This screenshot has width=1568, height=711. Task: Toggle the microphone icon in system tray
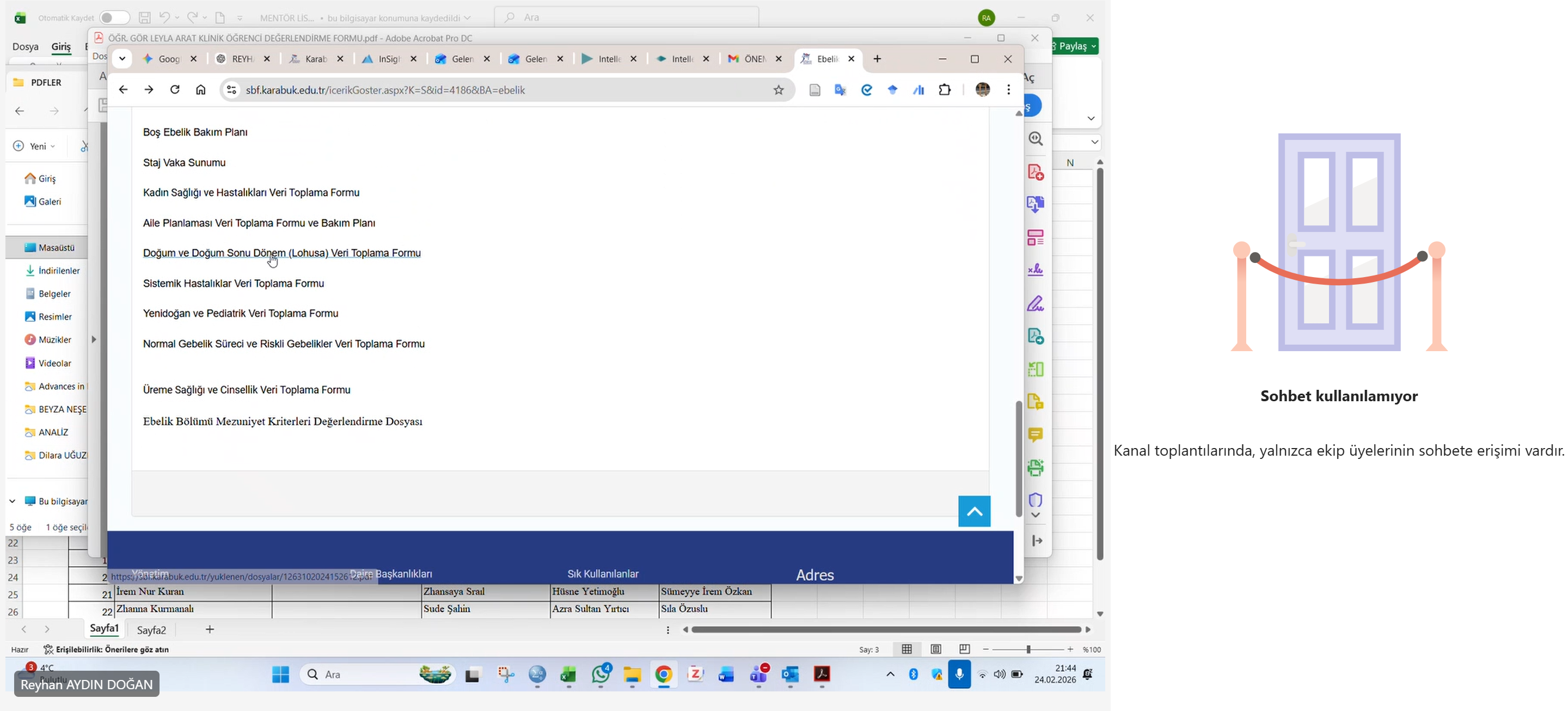click(959, 674)
